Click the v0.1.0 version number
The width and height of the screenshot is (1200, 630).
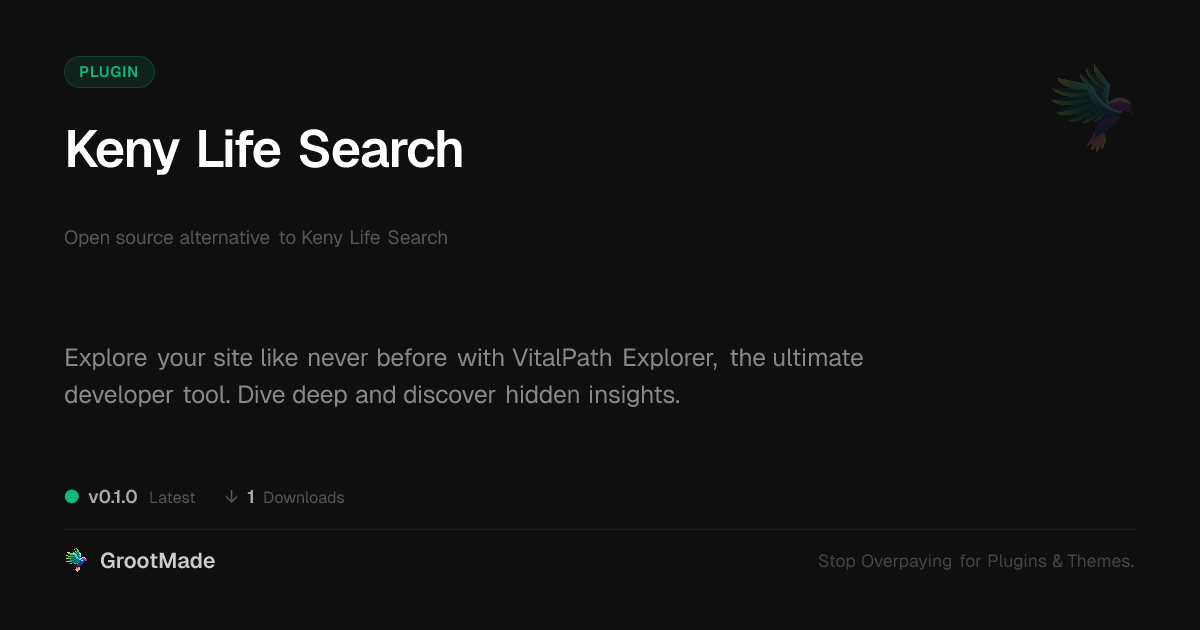112,497
